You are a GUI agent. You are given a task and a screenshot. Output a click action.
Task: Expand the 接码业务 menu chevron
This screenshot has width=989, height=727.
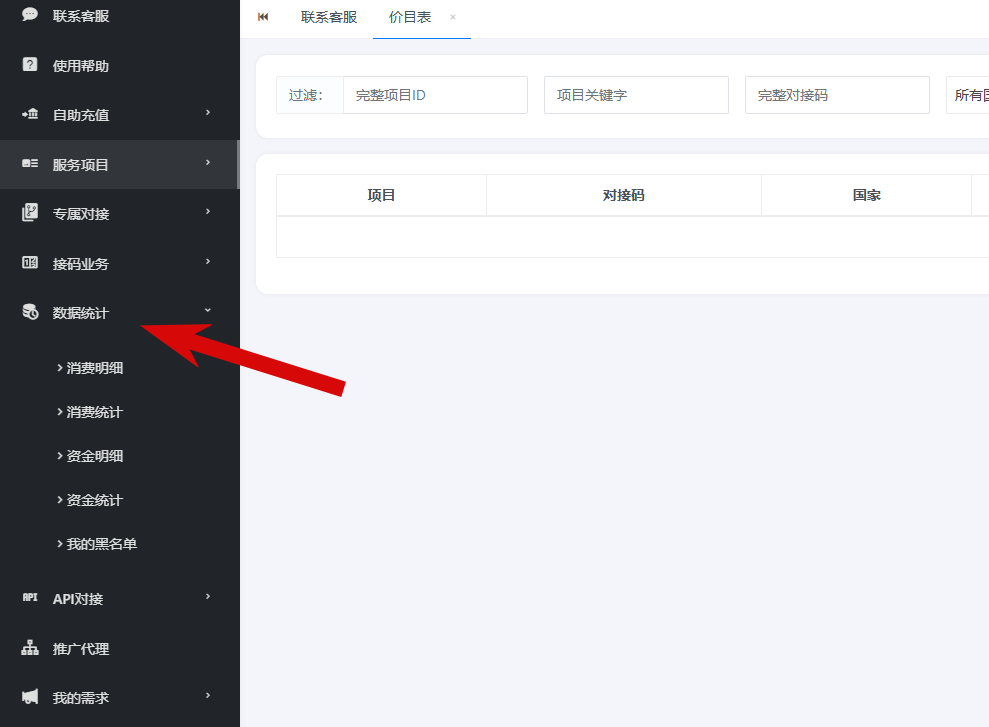coord(208,262)
